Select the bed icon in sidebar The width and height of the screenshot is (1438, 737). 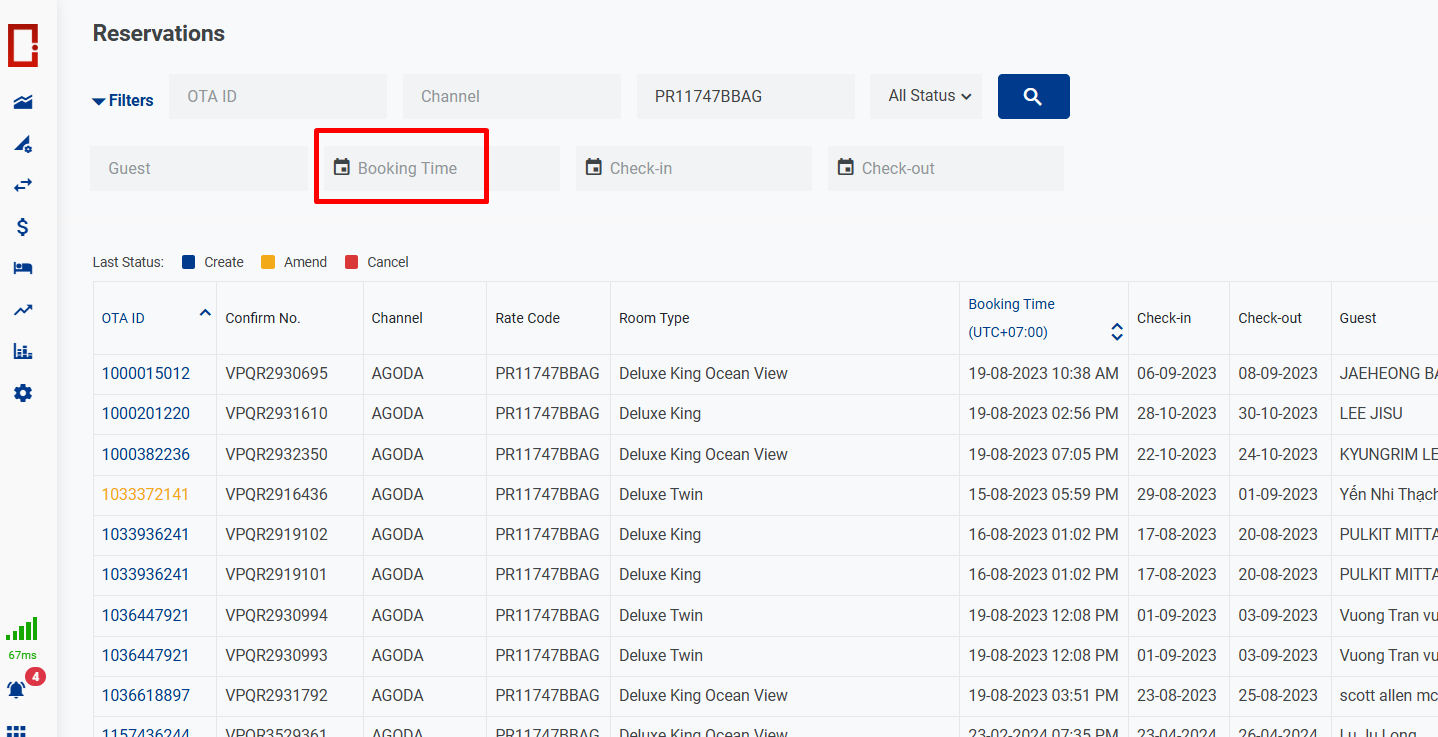coord(22,268)
